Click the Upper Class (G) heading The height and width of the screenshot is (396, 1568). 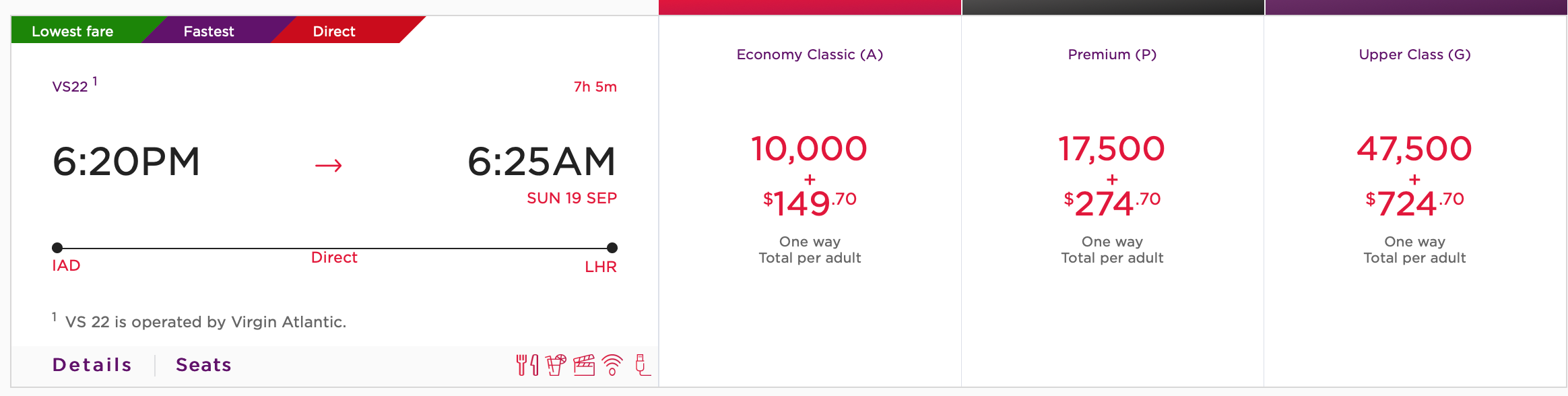[1414, 55]
